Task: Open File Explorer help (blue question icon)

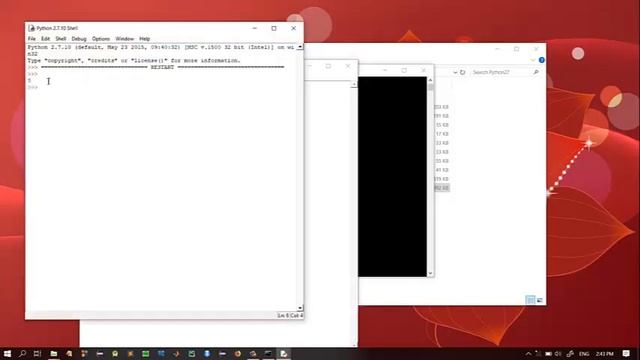Action: tap(542, 60)
